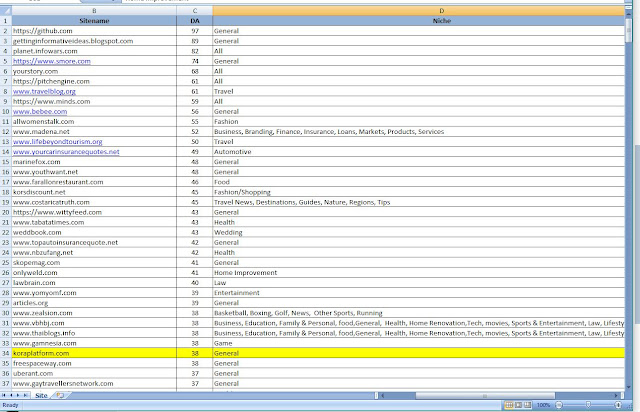
Task: Select the highlighted koraplatform.com cell
Action: click(x=94, y=353)
